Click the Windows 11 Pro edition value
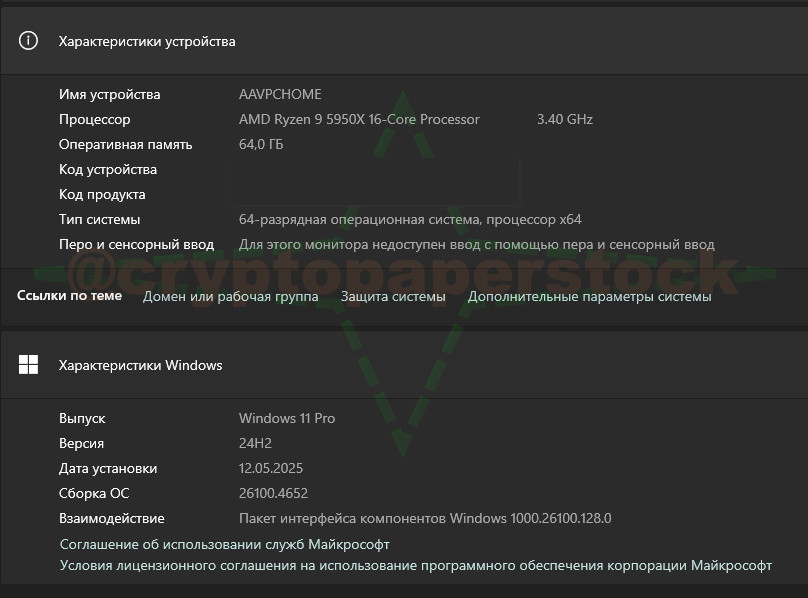This screenshot has width=808, height=598. tap(287, 418)
